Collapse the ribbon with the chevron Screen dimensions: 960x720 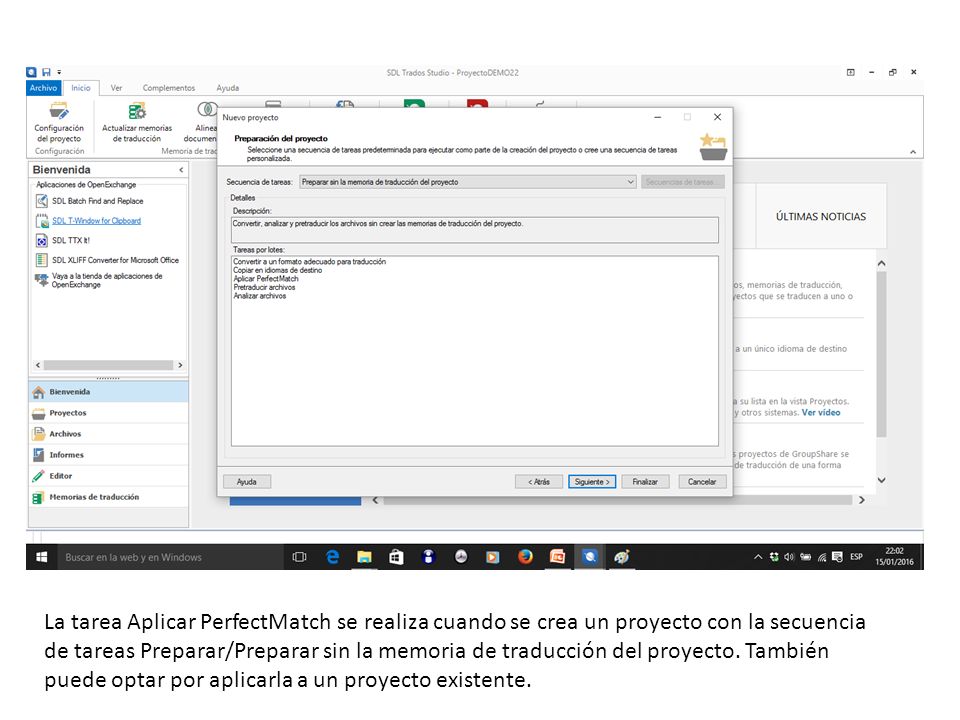[x=913, y=152]
